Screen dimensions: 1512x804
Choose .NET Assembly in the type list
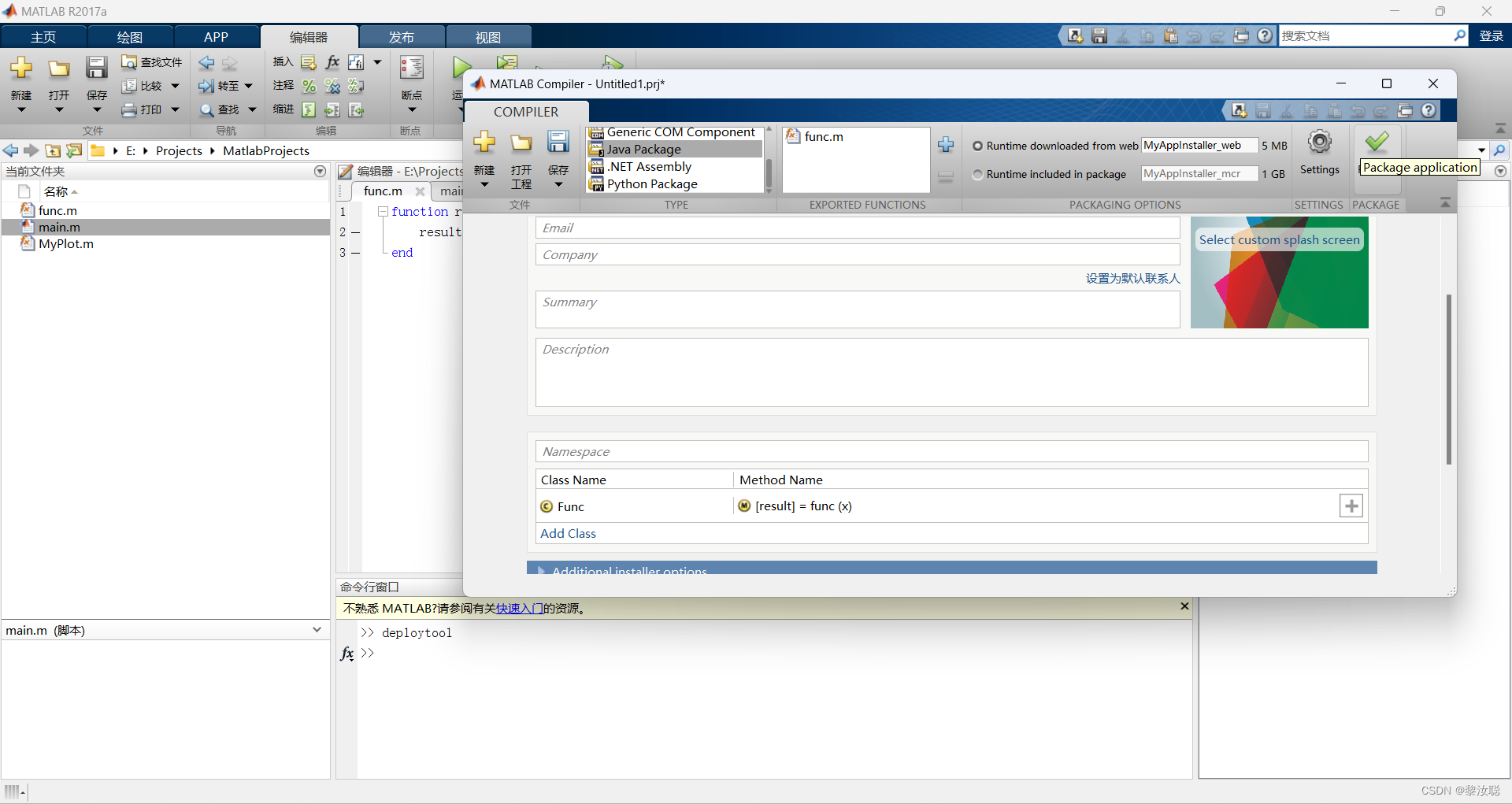click(x=675, y=166)
